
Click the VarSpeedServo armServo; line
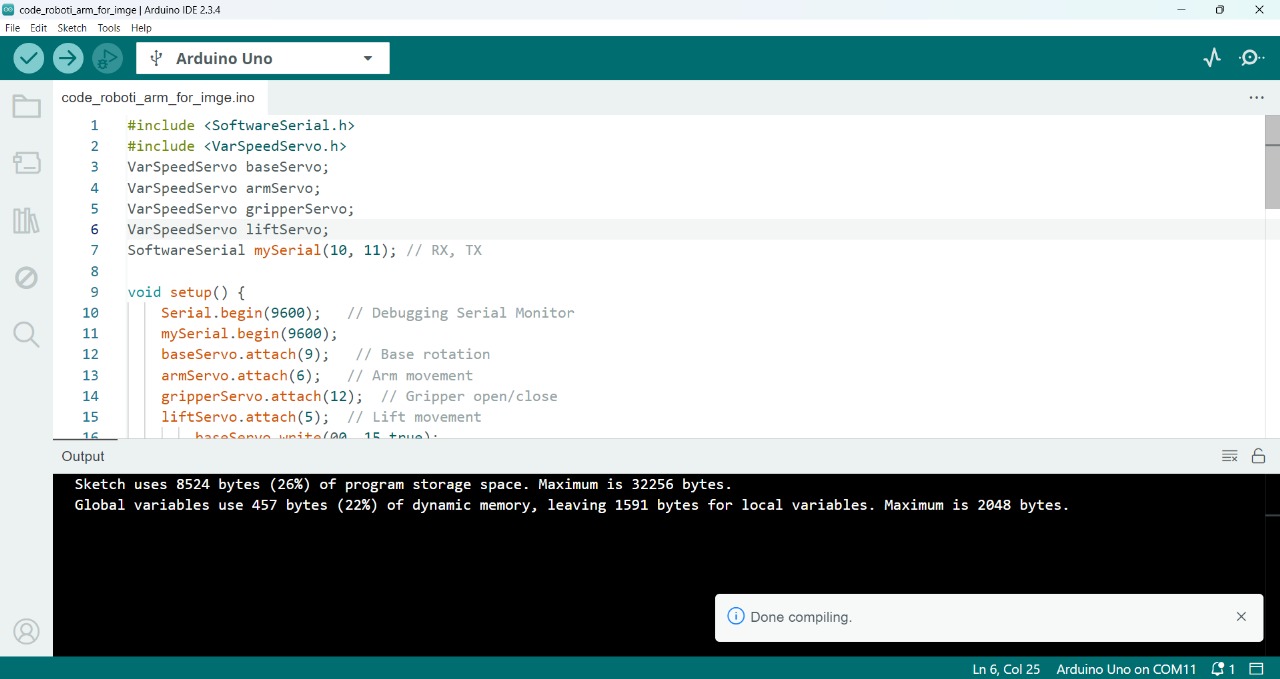(224, 188)
